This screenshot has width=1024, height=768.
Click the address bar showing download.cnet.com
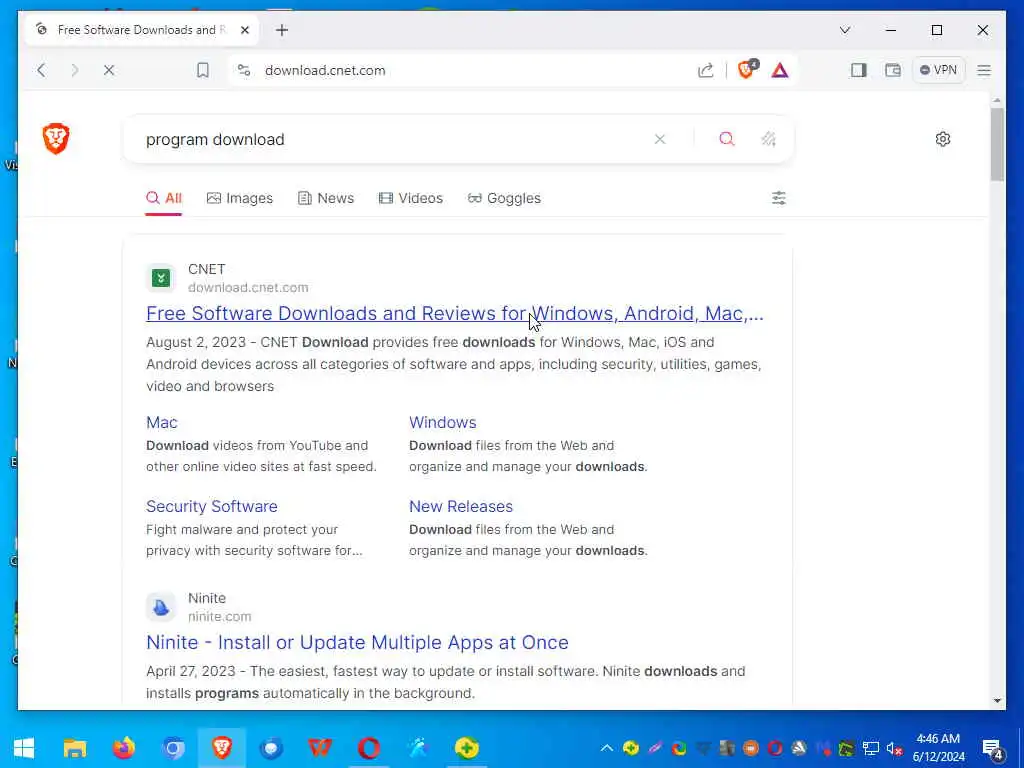[x=325, y=70]
